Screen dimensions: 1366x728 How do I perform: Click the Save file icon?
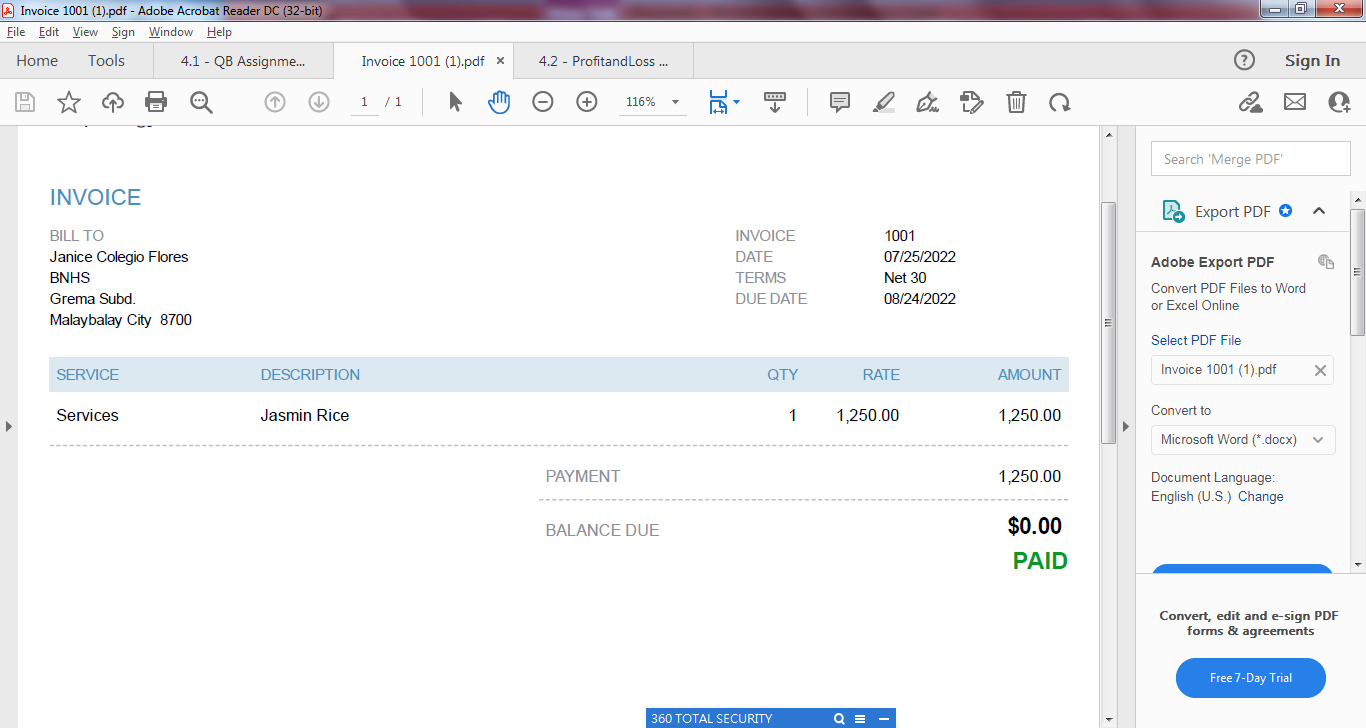[25, 102]
